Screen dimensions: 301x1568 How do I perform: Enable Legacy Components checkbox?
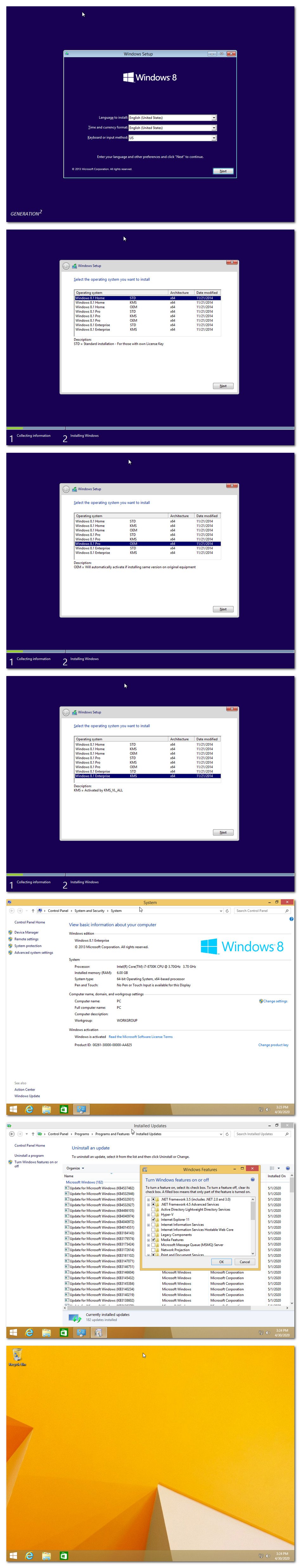click(154, 1235)
